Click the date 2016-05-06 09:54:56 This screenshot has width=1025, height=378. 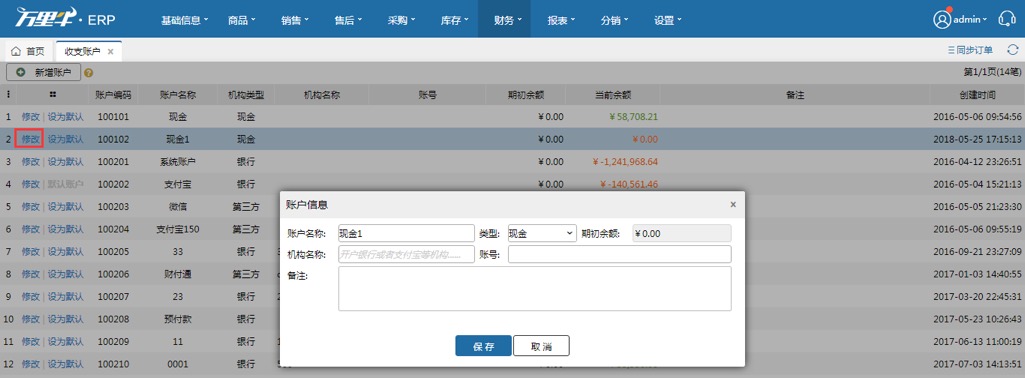click(977, 116)
